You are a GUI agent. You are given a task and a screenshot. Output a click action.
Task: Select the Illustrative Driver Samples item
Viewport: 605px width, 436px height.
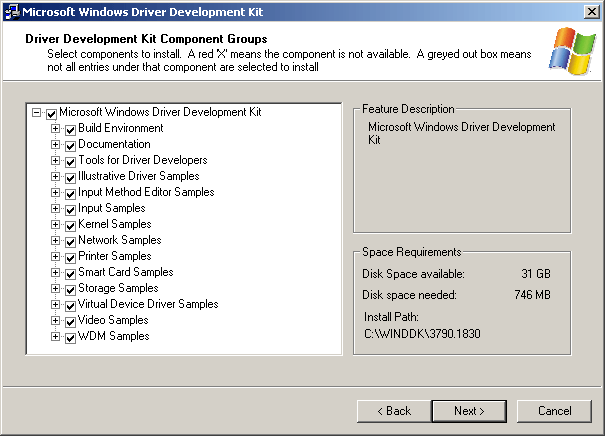coord(139,176)
